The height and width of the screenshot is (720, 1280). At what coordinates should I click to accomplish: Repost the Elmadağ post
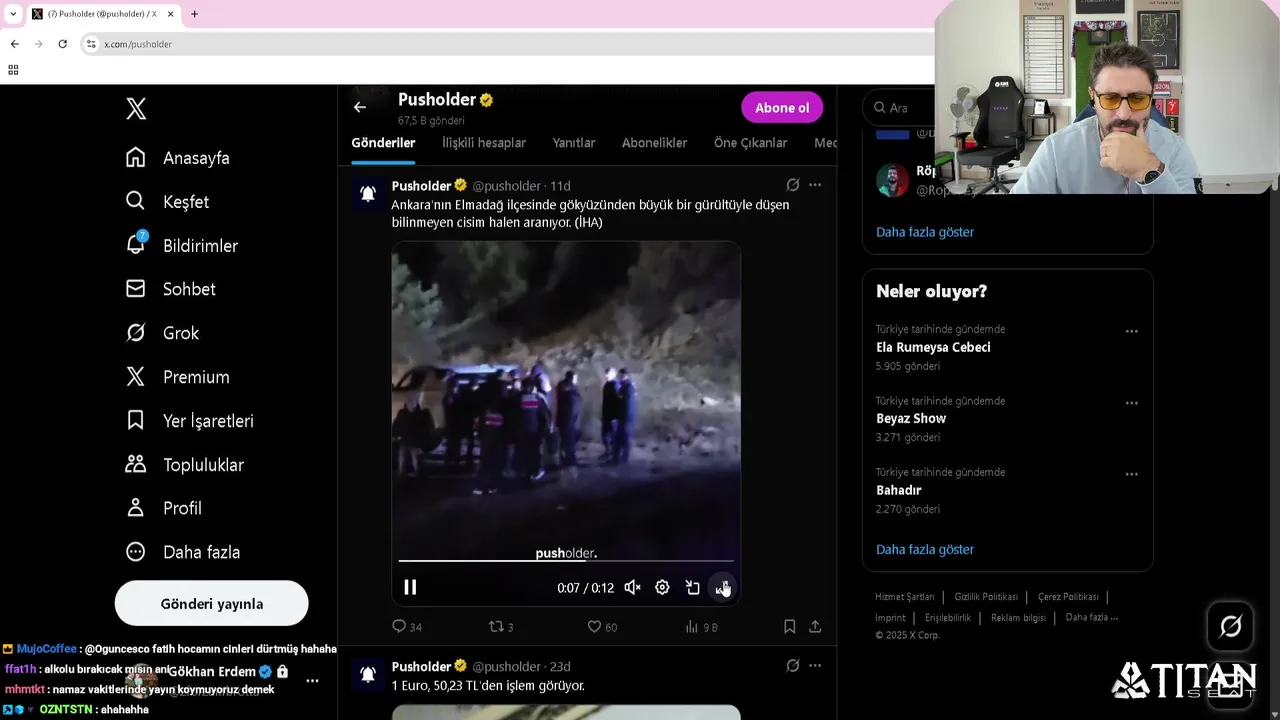point(501,627)
